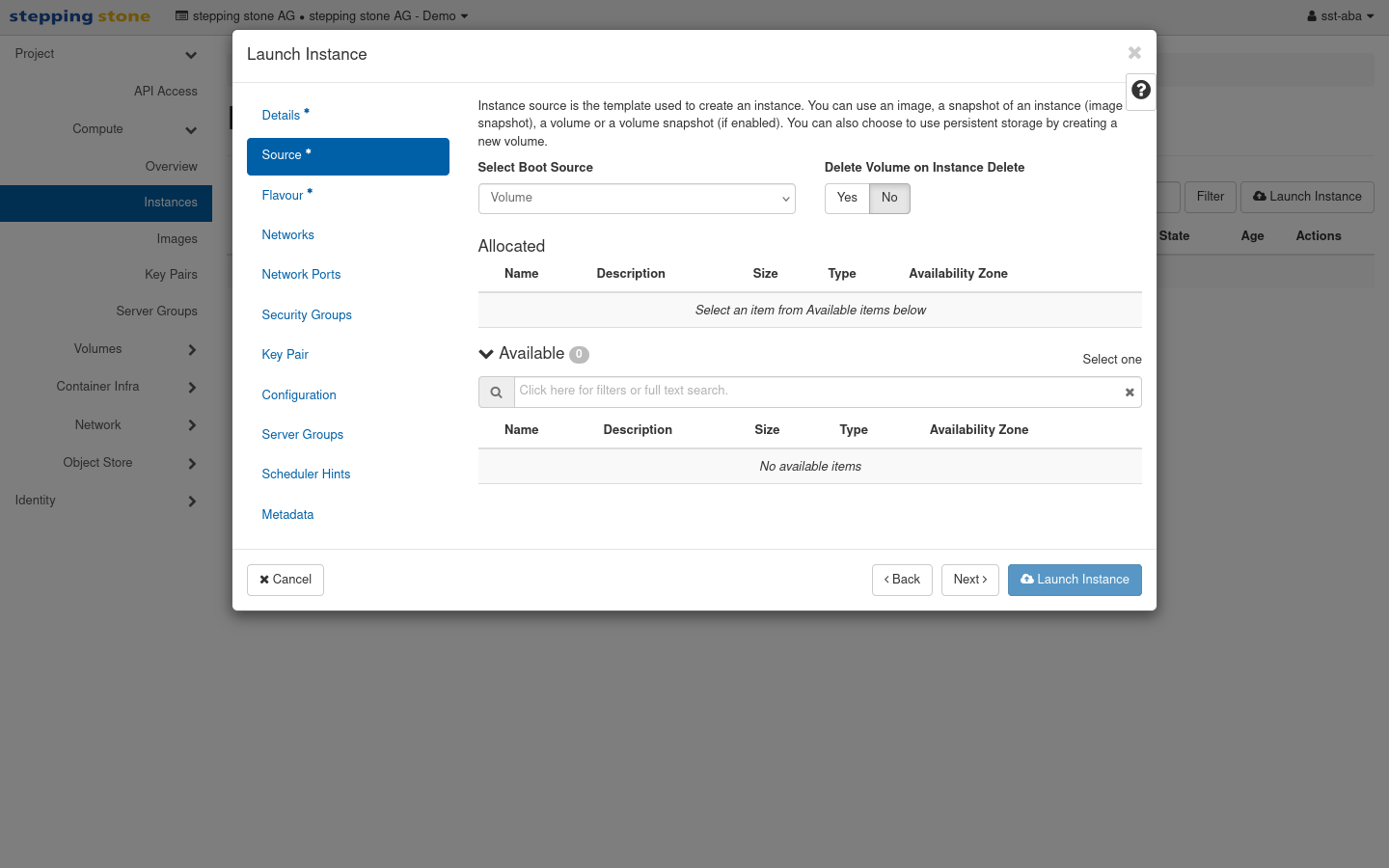
Task: Open the Metadata wizard step
Action: coord(348,515)
